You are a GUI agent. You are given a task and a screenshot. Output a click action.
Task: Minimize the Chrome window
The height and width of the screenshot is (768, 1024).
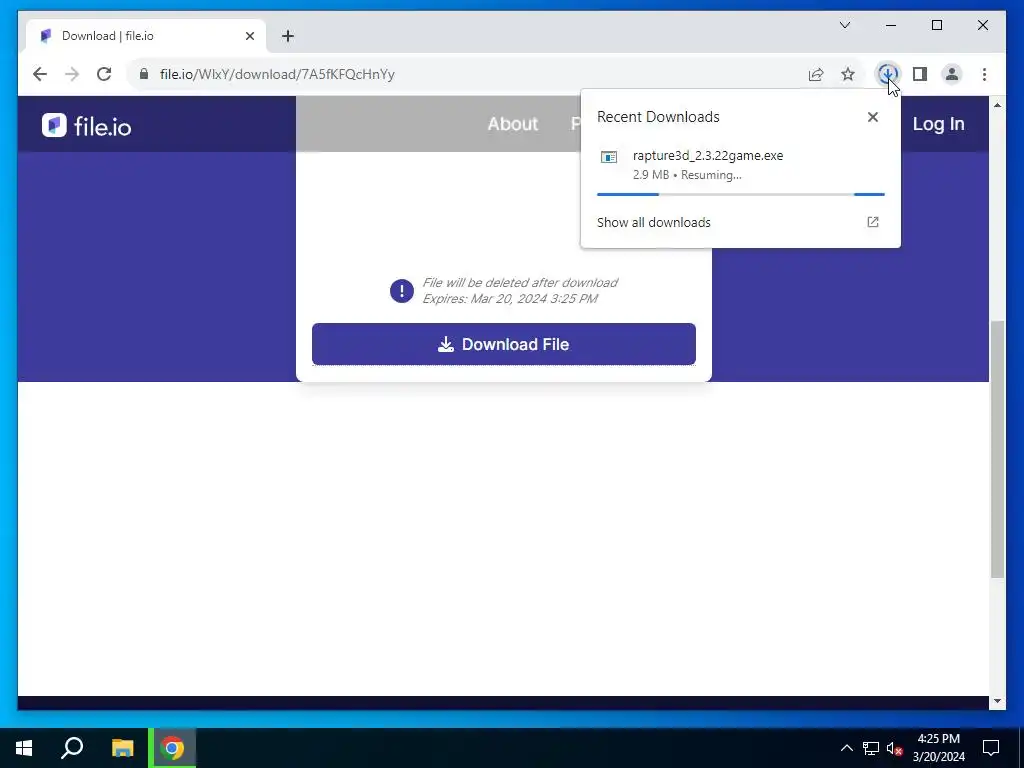tap(891, 25)
